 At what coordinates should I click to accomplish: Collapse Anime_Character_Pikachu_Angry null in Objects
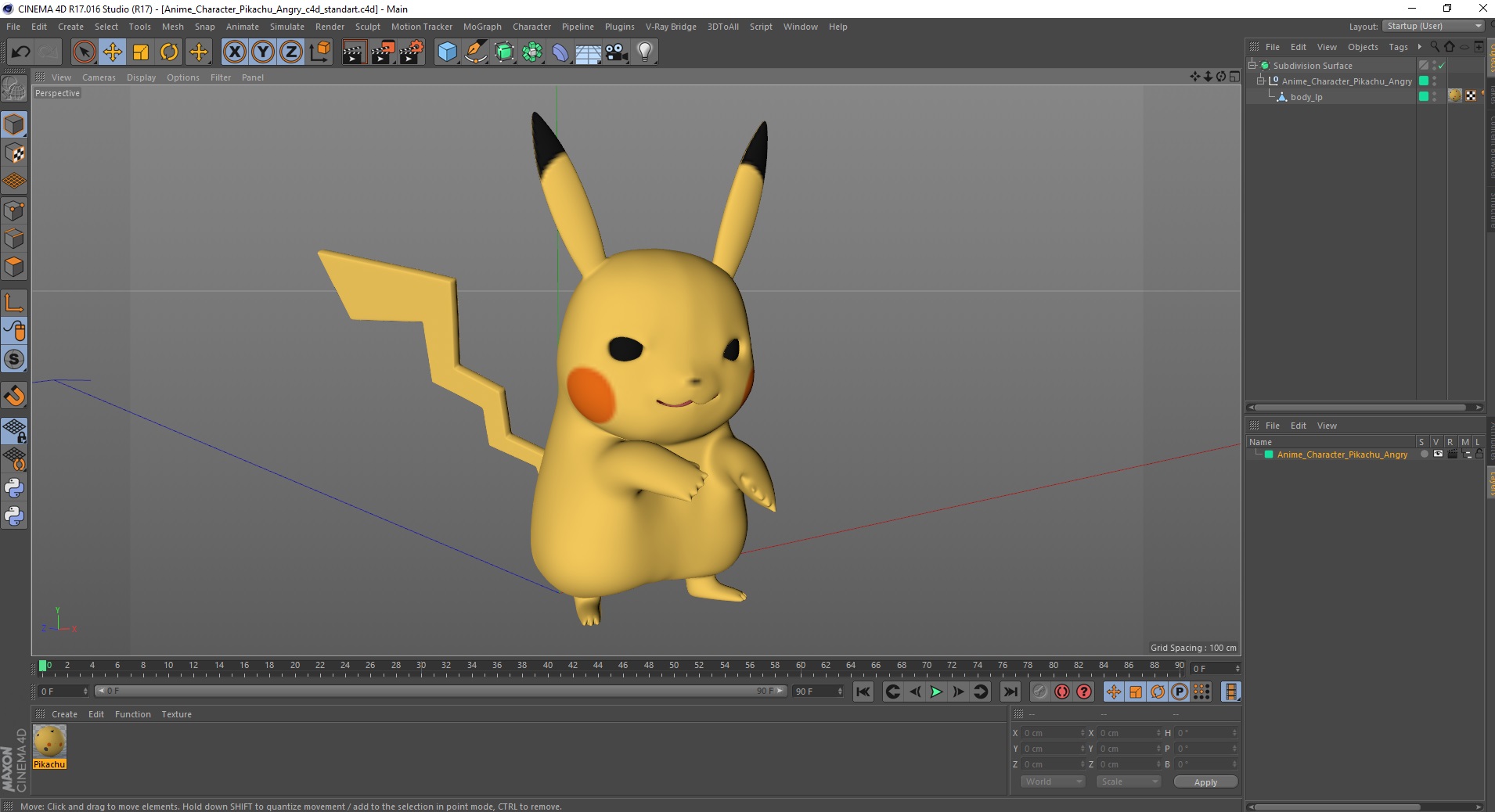coord(1261,81)
